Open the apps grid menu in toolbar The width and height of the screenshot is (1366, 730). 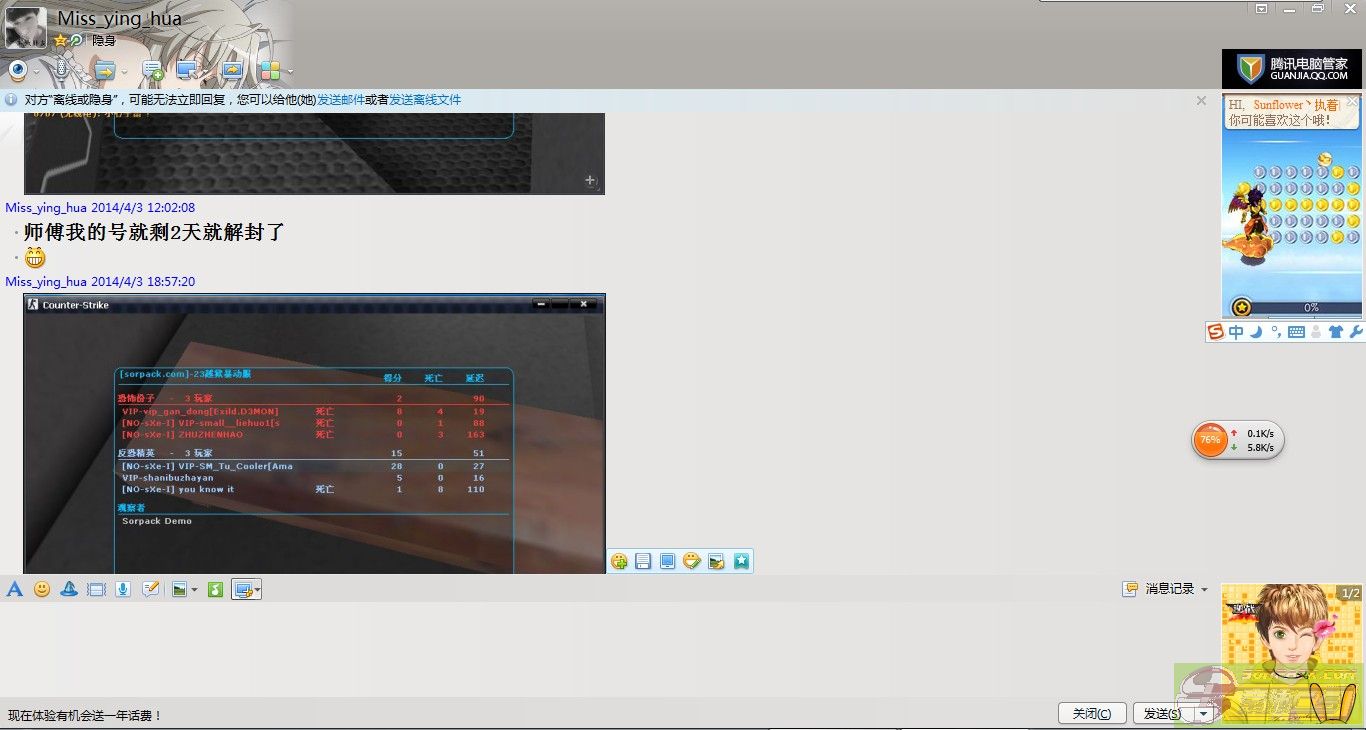pyautogui.click(x=269, y=70)
